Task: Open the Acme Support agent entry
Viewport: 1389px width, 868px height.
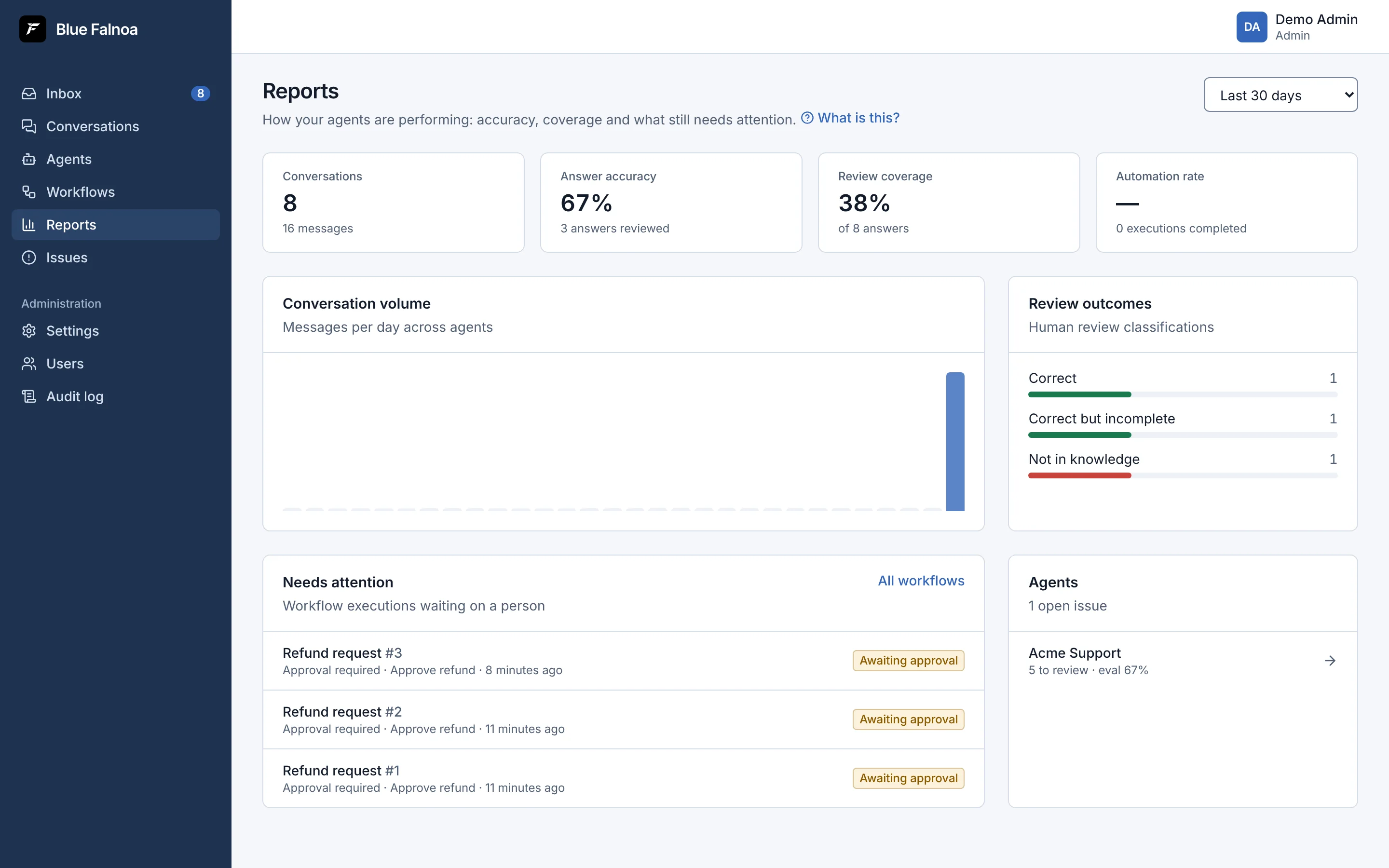Action: 1183,661
